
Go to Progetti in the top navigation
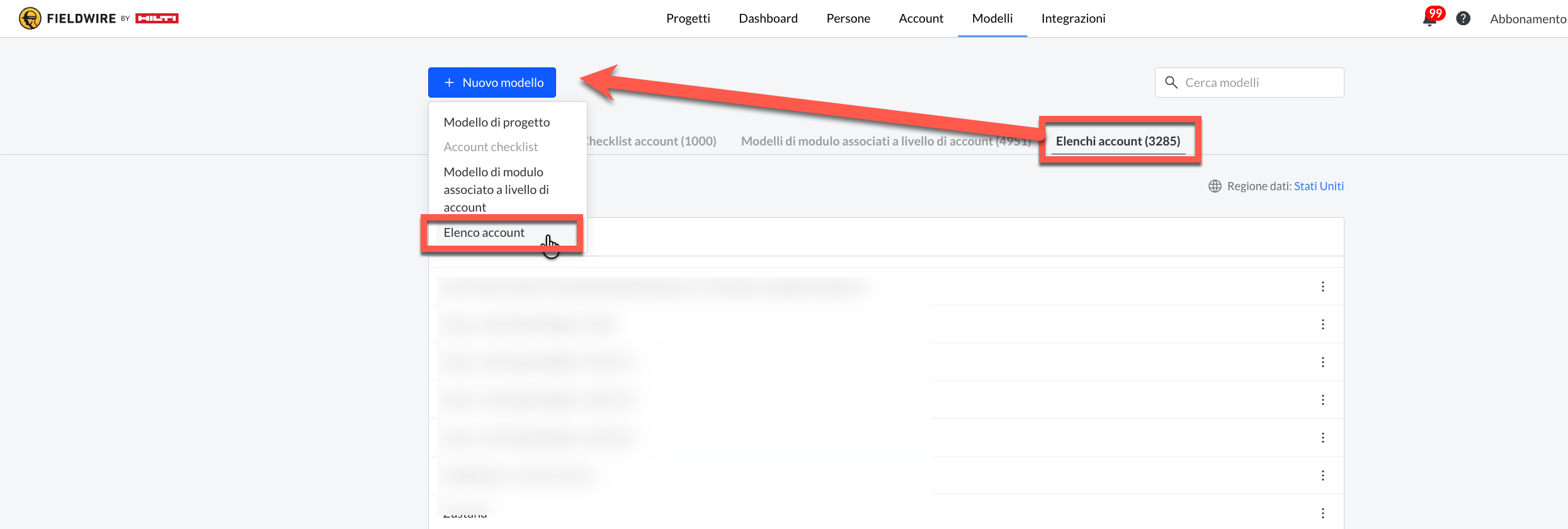click(688, 18)
